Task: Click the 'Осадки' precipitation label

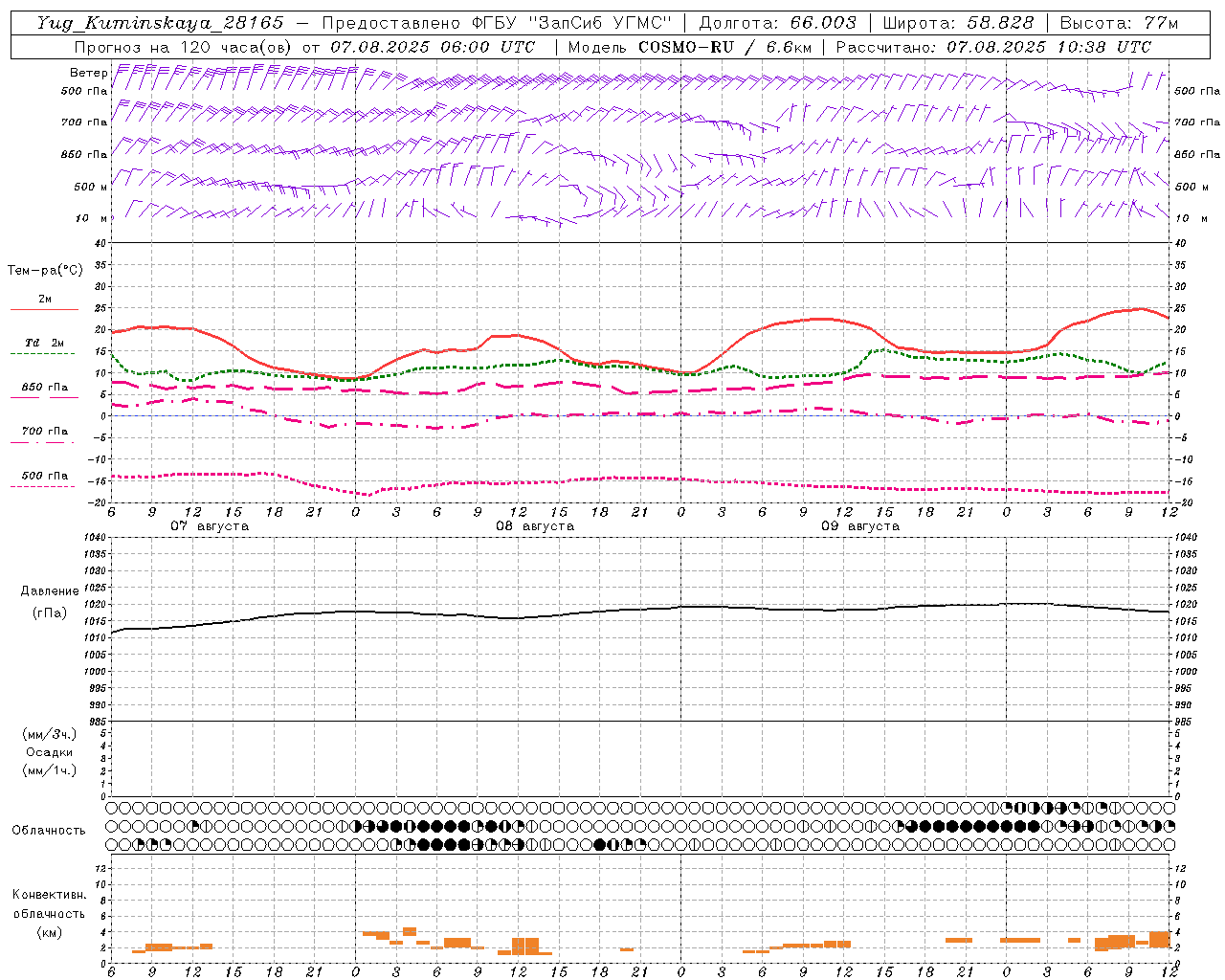Action: click(50, 752)
